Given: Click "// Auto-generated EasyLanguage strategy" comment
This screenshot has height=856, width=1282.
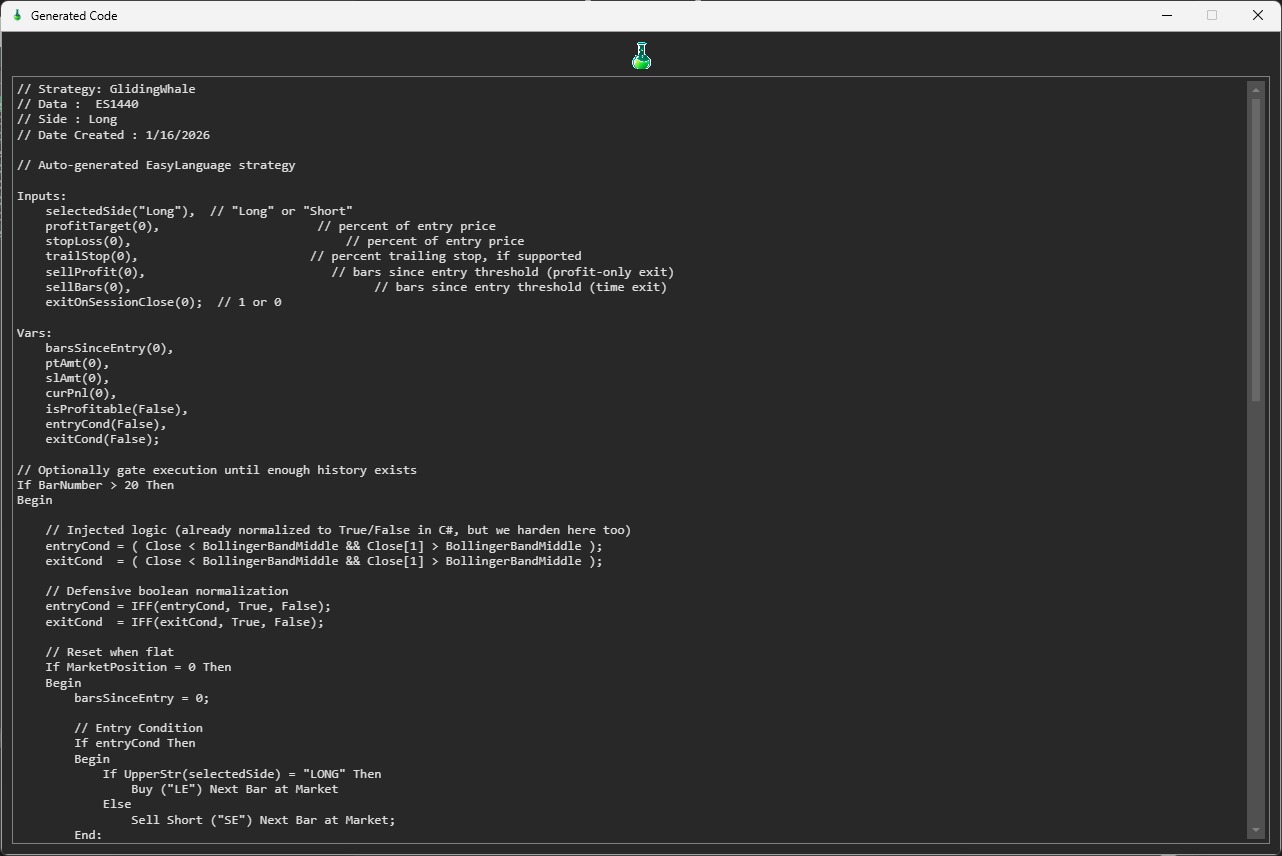Looking at the screenshot, I should point(156,165).
